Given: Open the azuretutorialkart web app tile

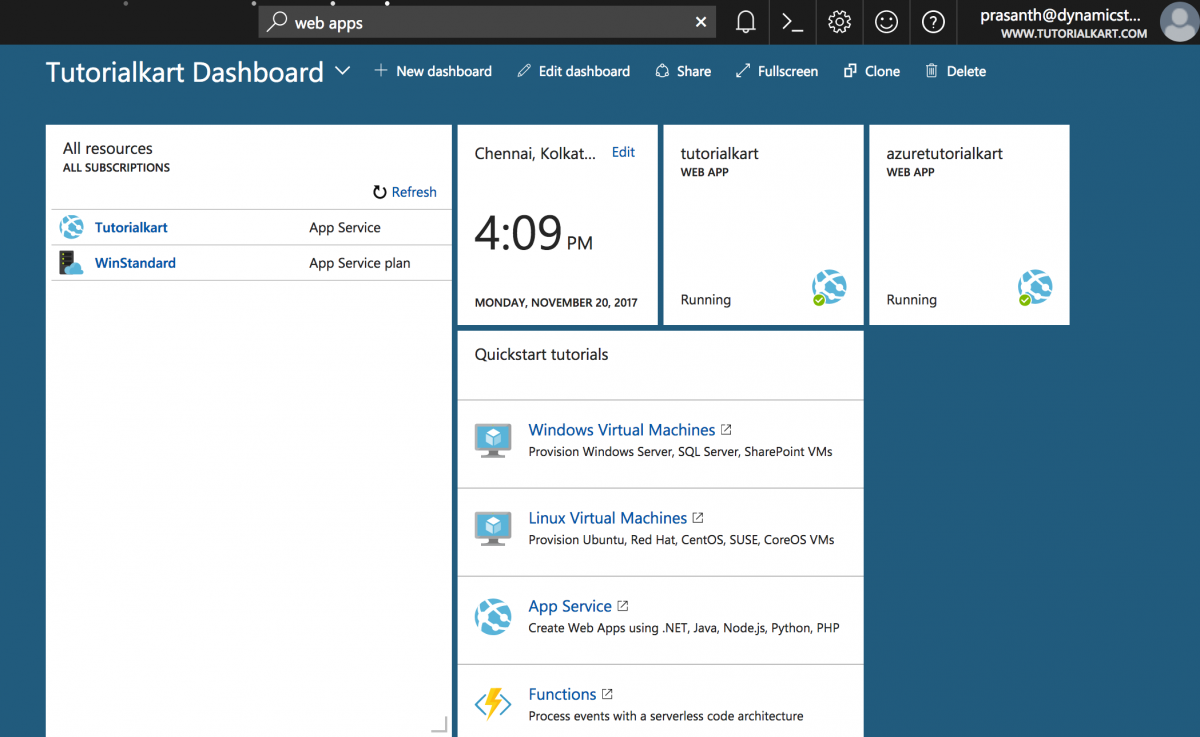Looking at the screenshot, I should [970, 225].
